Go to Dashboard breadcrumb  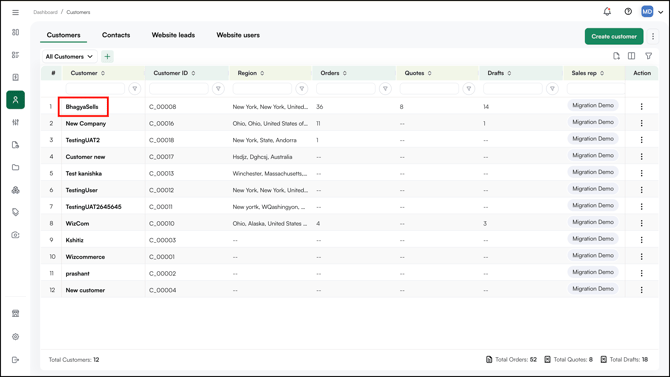coord(45,12)
